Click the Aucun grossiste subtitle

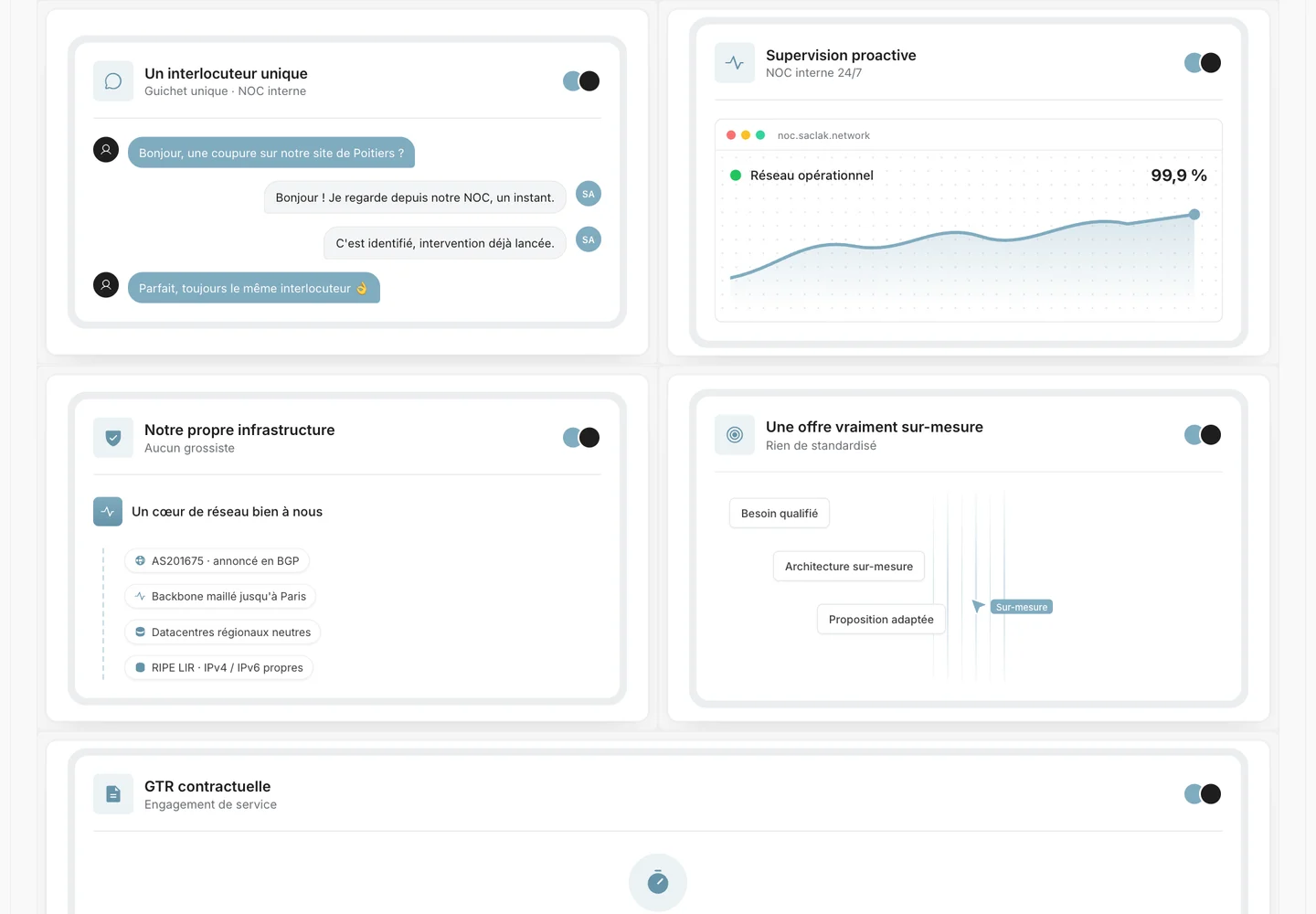(189, 448)
